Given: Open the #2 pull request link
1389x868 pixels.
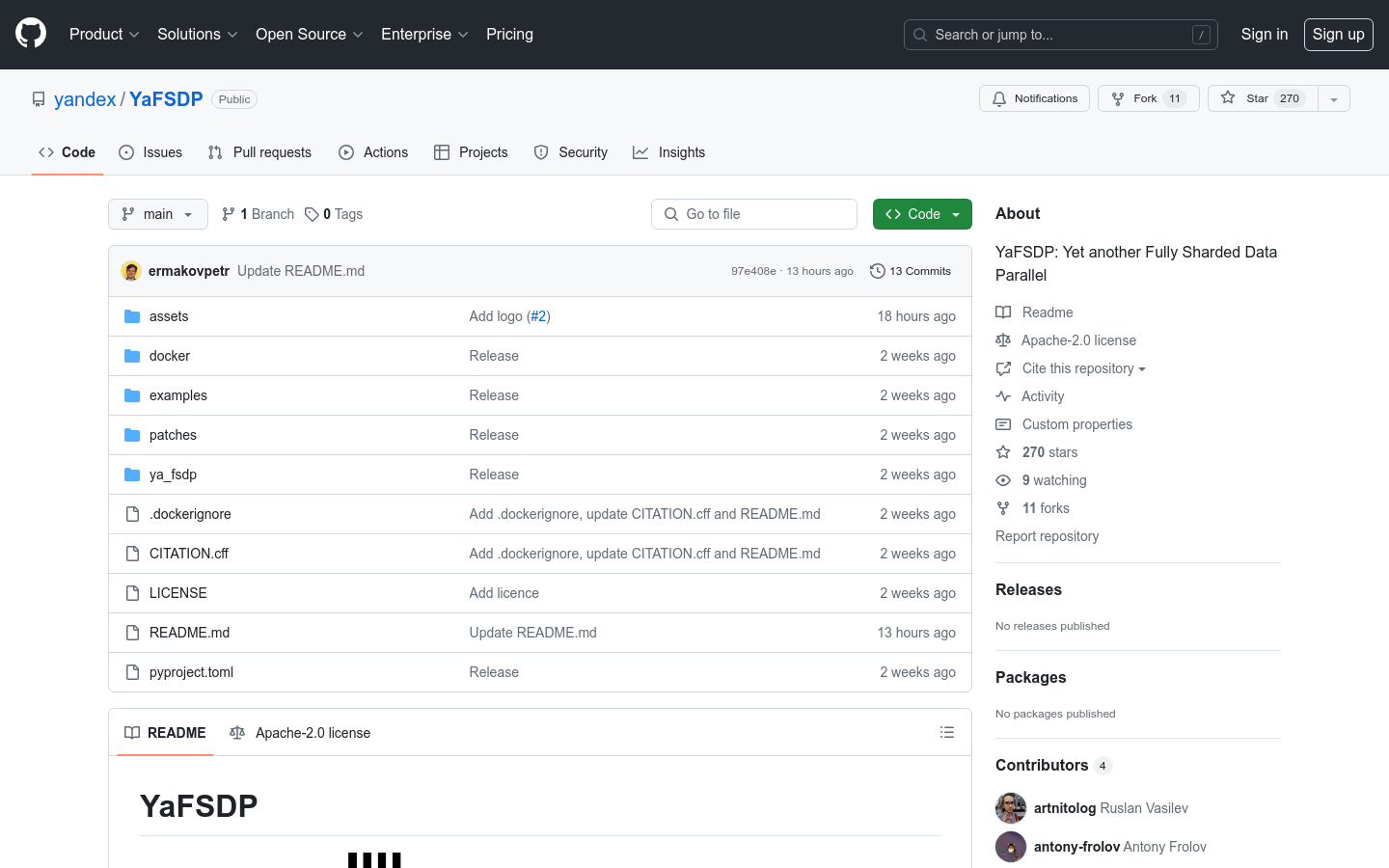Looking at the screenshot, I should [x=538, y=316].
